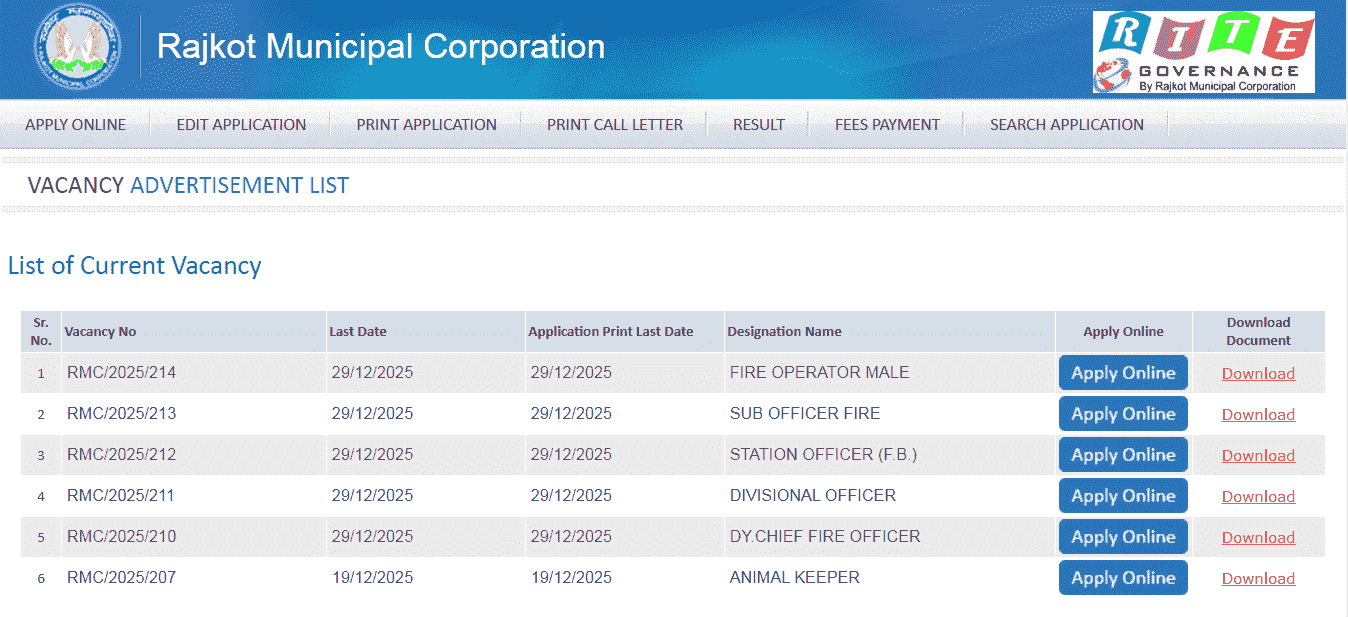
Task: Download document for vacancy RMC/2025/214
Action: coord(1258,374)
